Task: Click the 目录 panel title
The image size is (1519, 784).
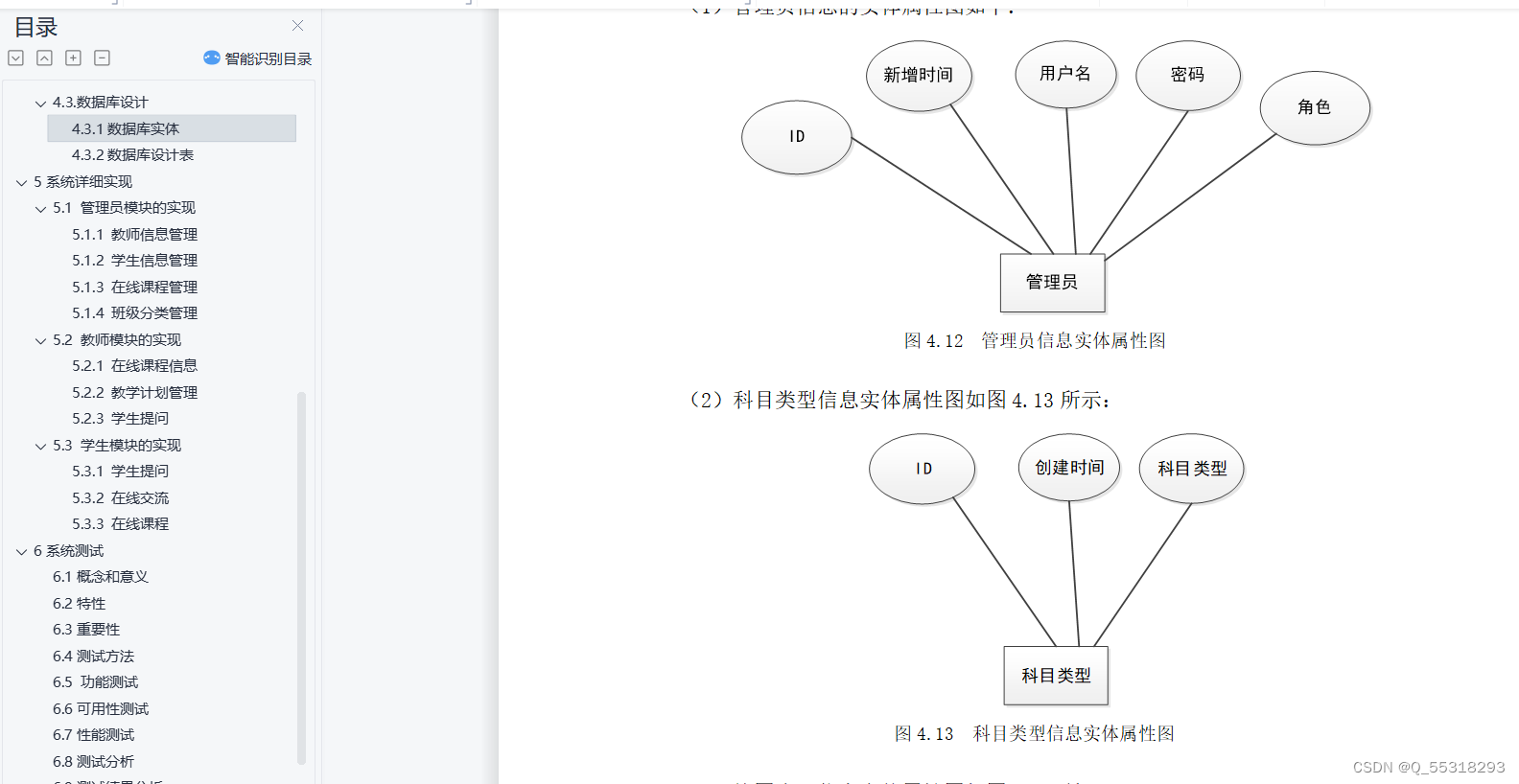Action: click(36, 28)
